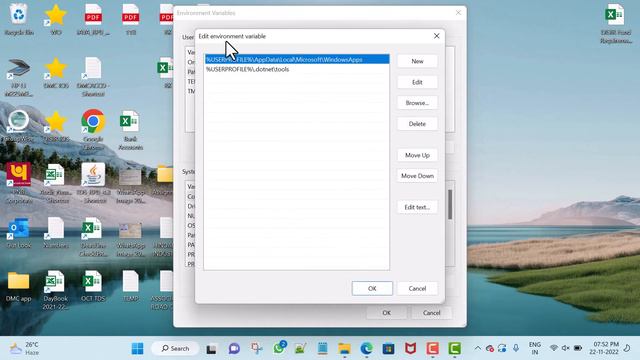This screenshot has width=640, height=360.
Task: Click the Move Down button
Action: (x=417, y=176)
